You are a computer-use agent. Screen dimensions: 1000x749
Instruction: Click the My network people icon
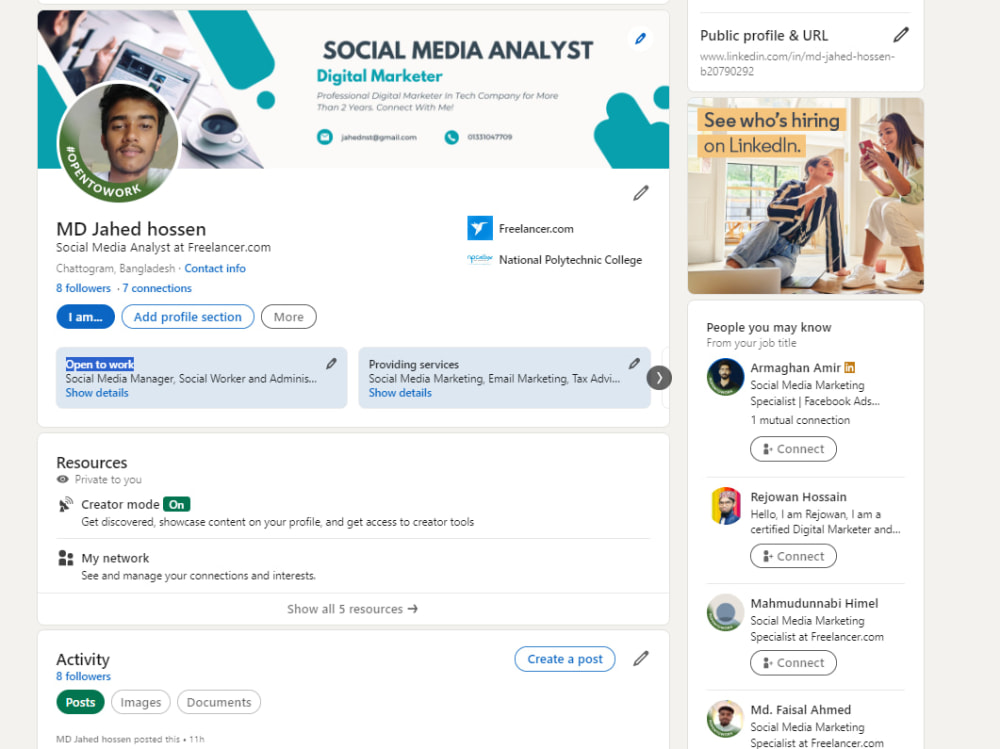click(65, 558)
